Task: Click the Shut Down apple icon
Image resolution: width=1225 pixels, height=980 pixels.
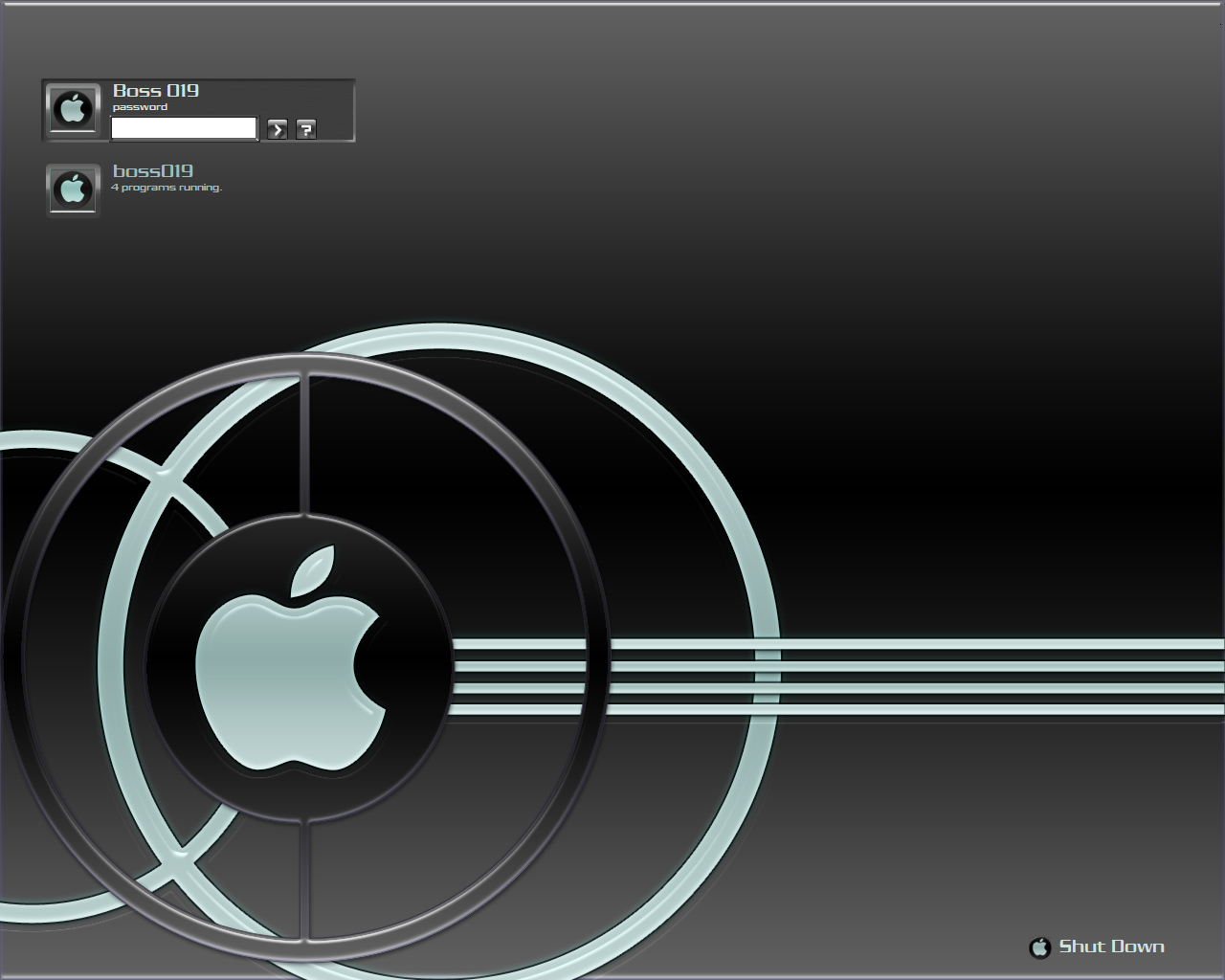Action: pos(1039,947)
